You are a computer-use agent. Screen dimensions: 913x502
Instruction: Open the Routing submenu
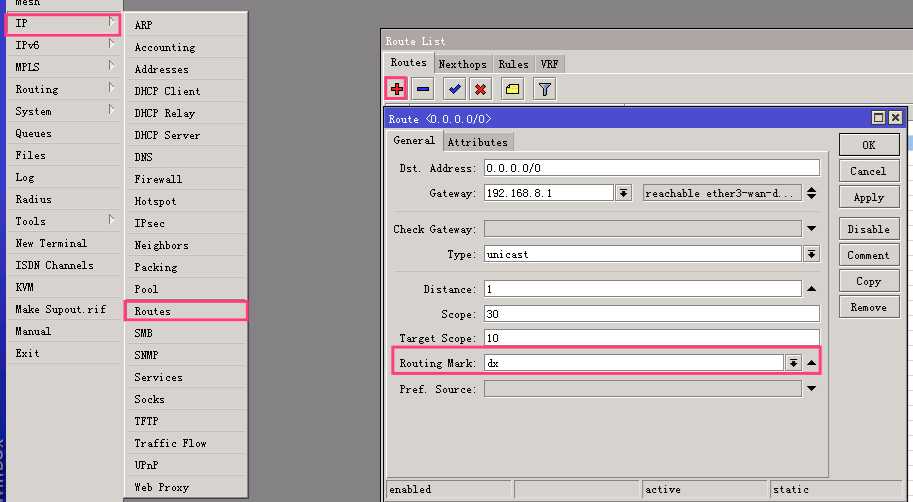tap(63, 89)
